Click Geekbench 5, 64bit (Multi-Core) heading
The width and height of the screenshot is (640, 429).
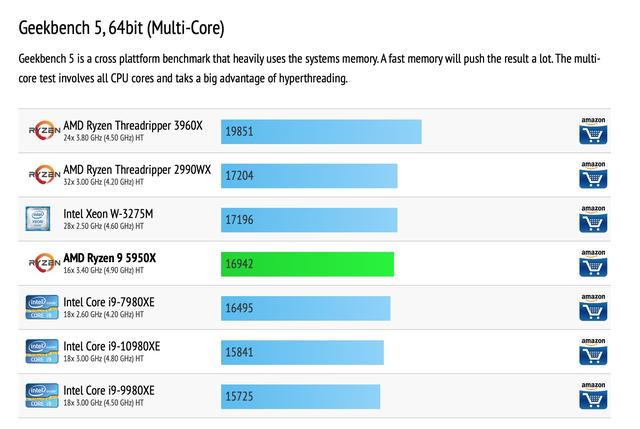point(122,28)
